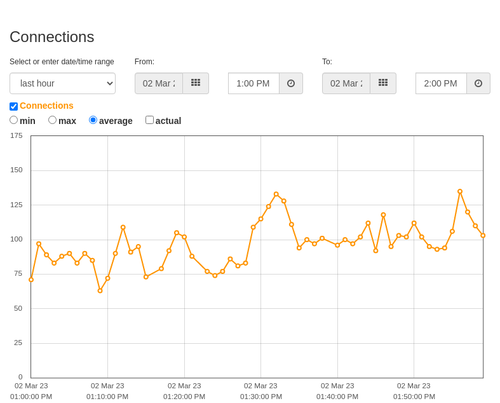Click the peak data point near 01:32 PM

(x=276, y=194)
